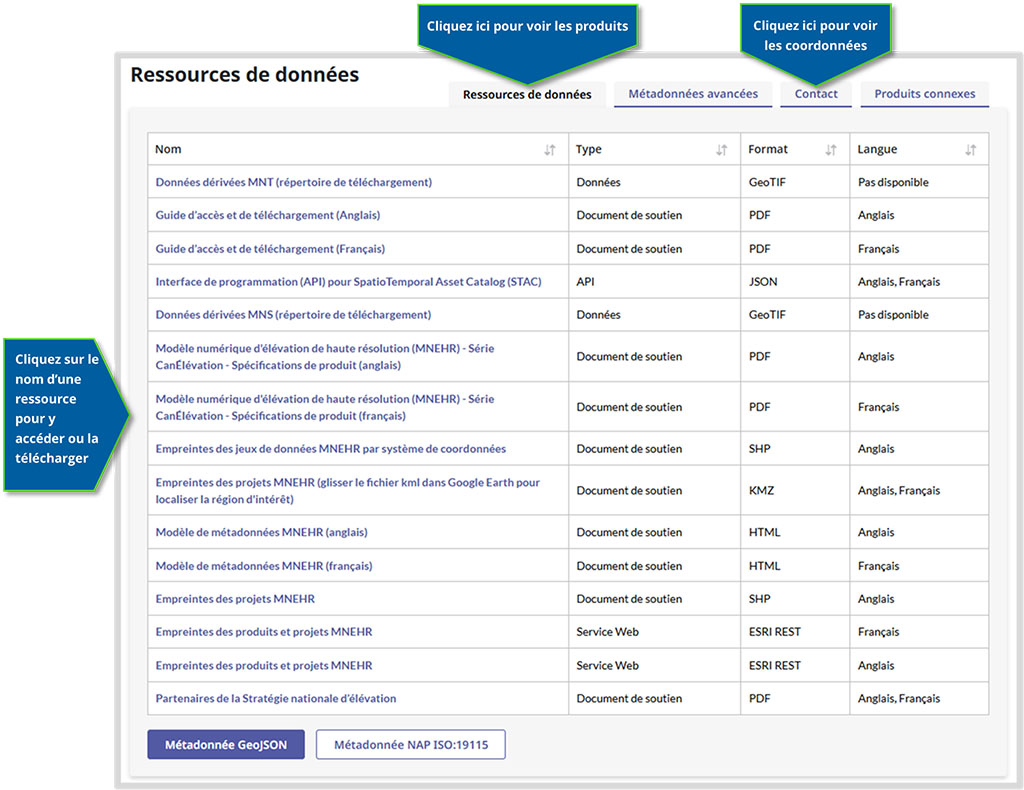Click the Métadonnée GeoJSON button
The image size is (1024, 790).
225,744
